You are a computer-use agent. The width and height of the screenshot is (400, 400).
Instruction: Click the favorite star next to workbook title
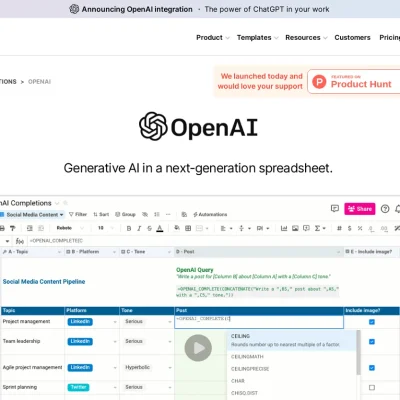[x=66, y=203]
